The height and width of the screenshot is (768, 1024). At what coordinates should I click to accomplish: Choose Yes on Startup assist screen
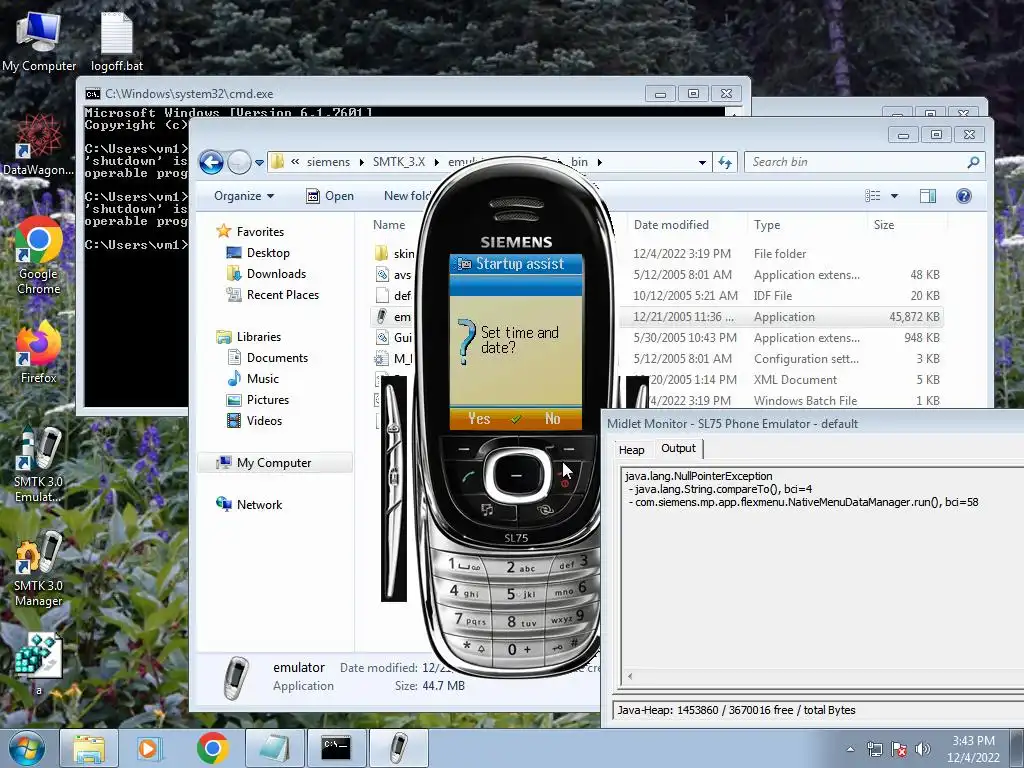[x=479, y=419]
